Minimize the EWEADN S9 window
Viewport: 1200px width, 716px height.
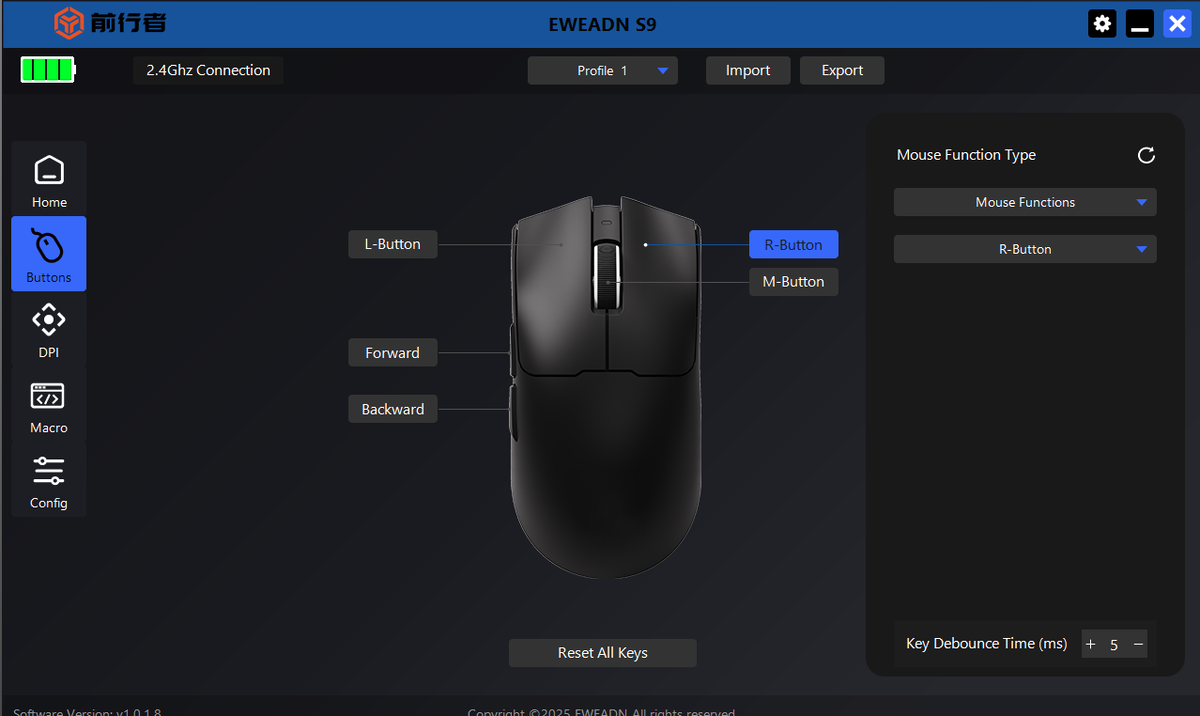pos(1140,24)
